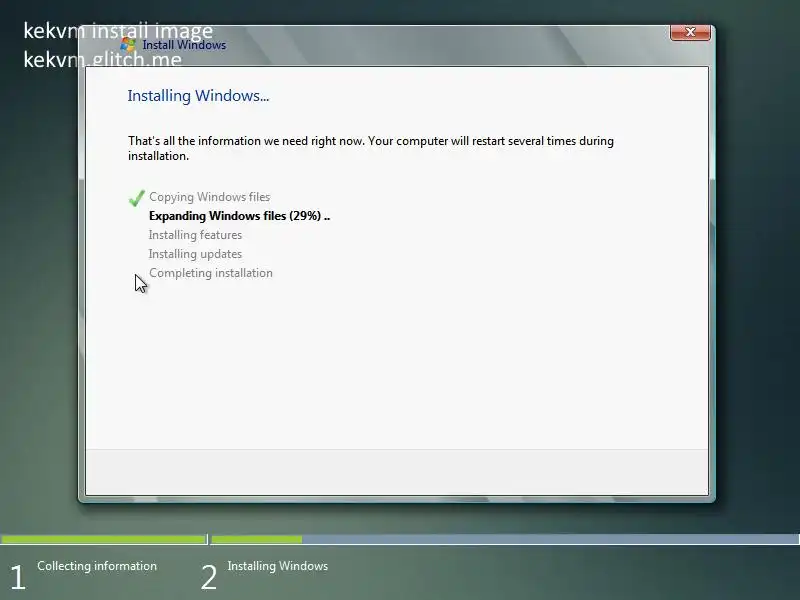
Task: Click the 'Installing features' step
Action: [195, 235]
